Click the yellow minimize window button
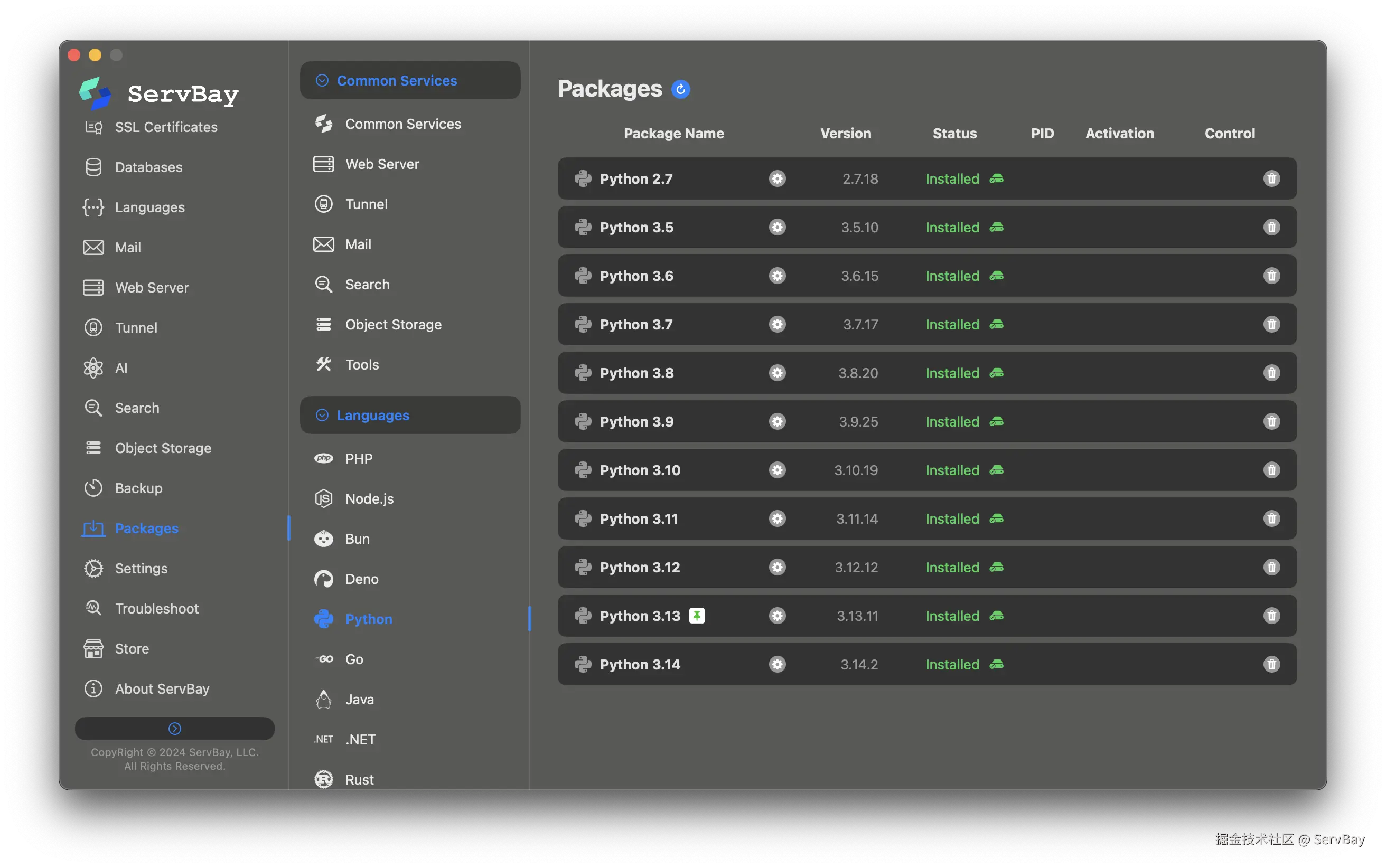 coord(95,55)
